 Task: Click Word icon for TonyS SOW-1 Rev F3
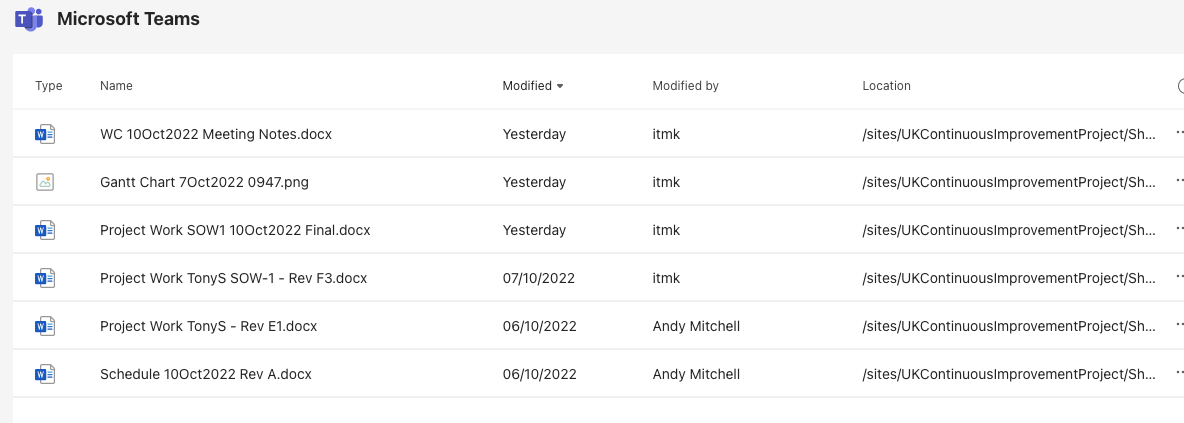click(x=45, y=278)
